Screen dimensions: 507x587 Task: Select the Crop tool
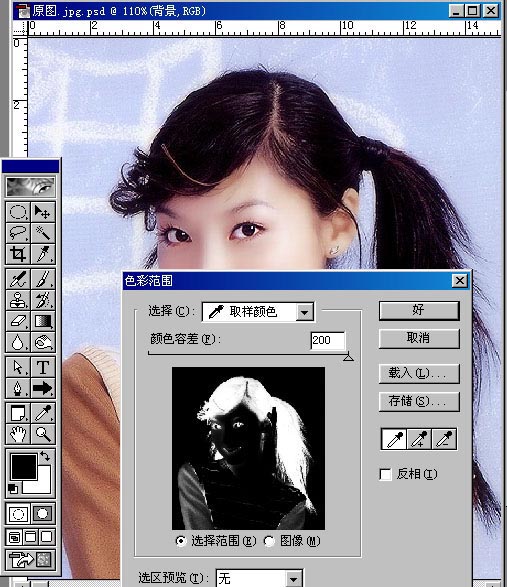18,254
